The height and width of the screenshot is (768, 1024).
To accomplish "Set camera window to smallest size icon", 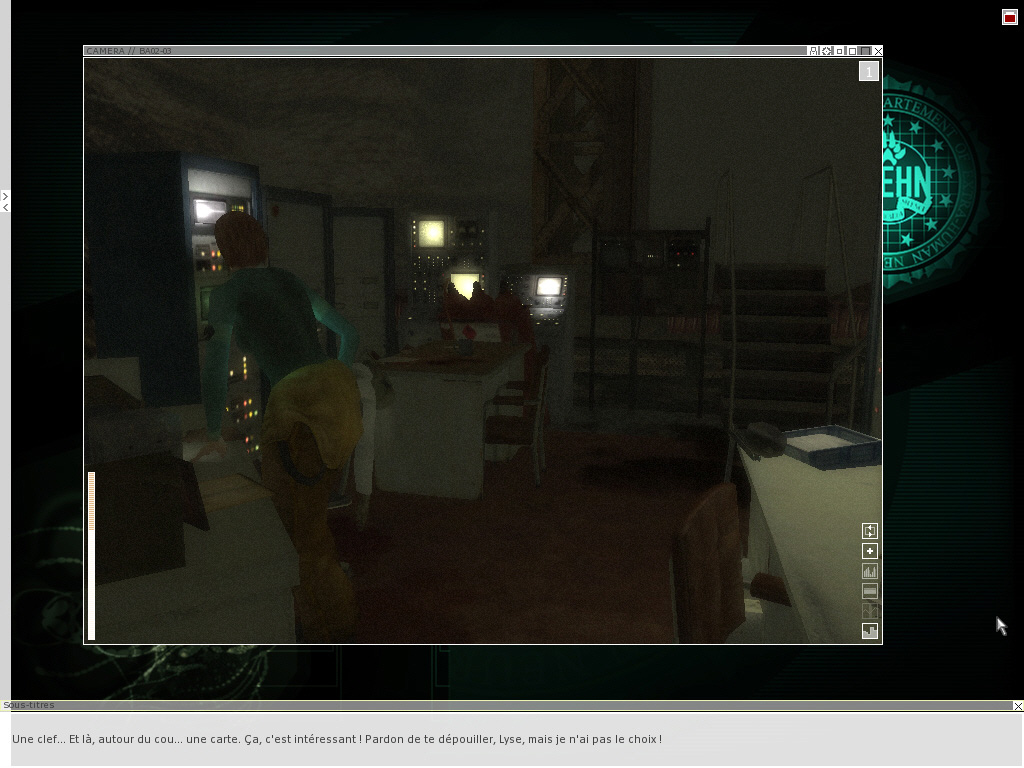I will tap(840, 51).
